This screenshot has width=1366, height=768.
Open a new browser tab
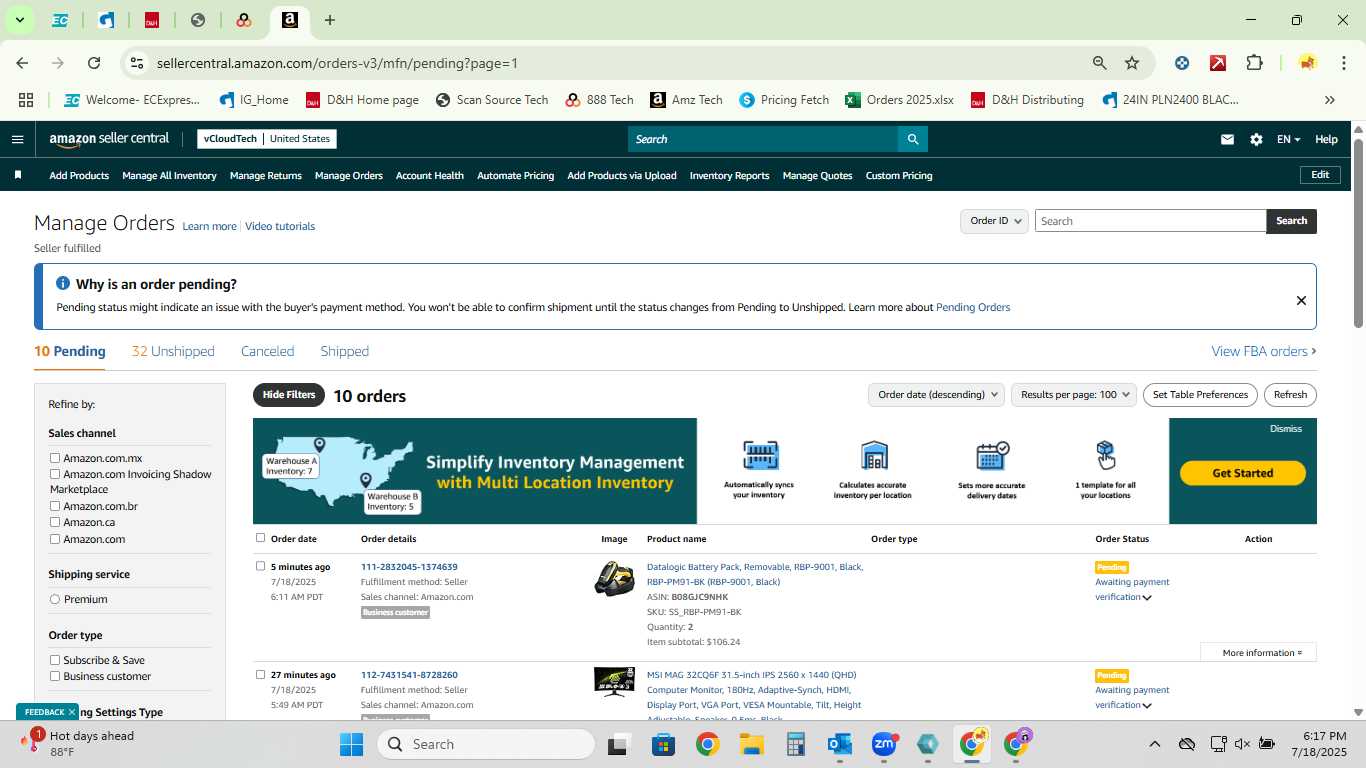pyautogui.click(x=330, y=20)
